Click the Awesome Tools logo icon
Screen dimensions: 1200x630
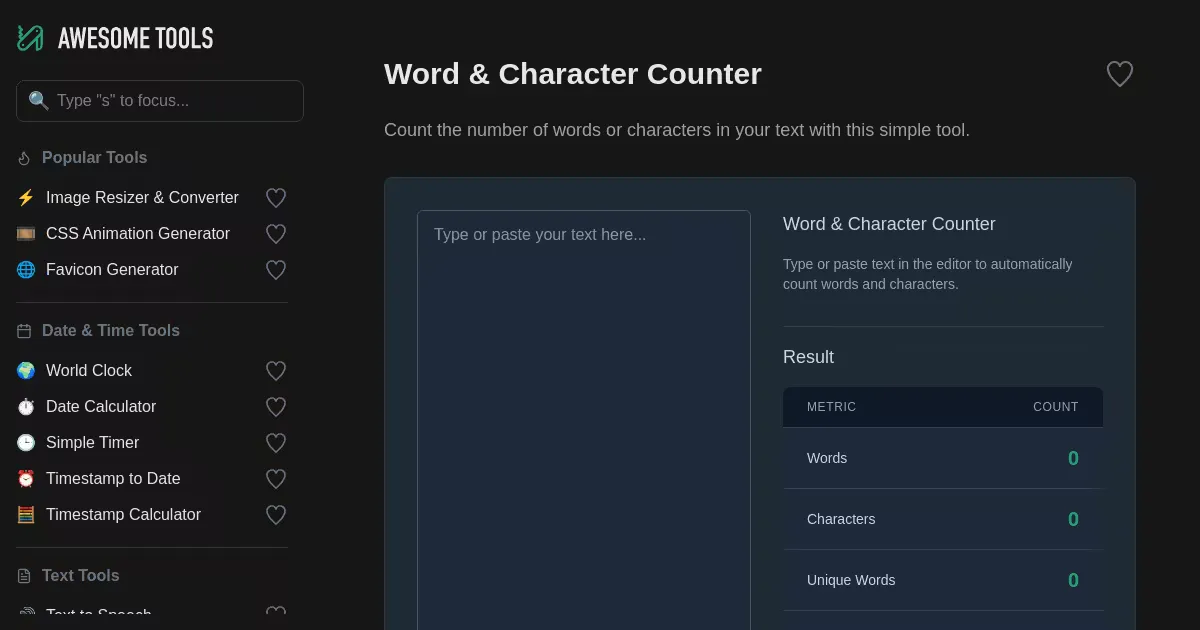tap(30, 38)
